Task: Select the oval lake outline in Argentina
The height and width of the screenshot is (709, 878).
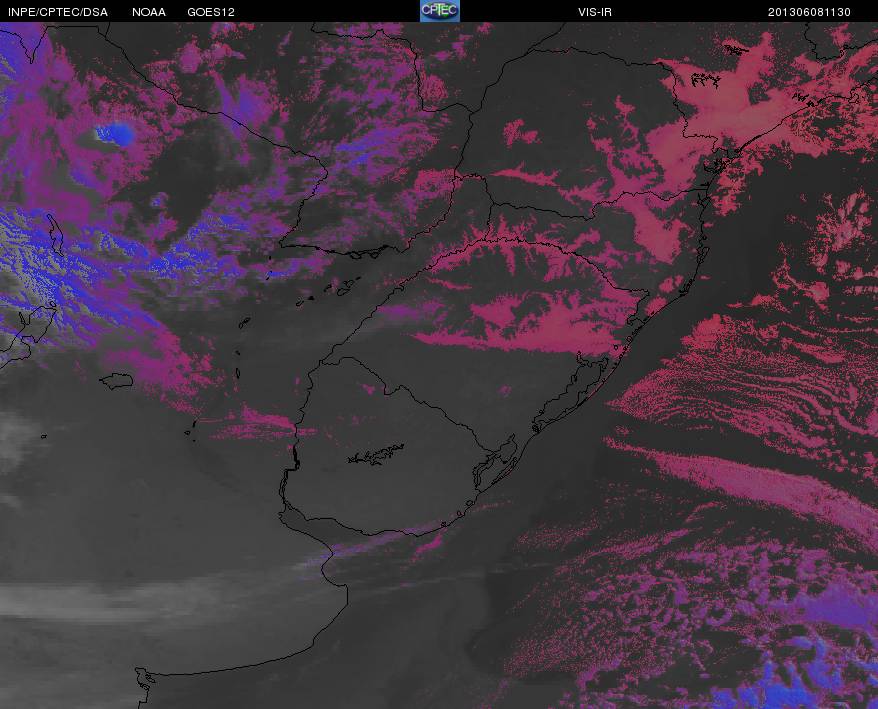Action: pos(116,381)
